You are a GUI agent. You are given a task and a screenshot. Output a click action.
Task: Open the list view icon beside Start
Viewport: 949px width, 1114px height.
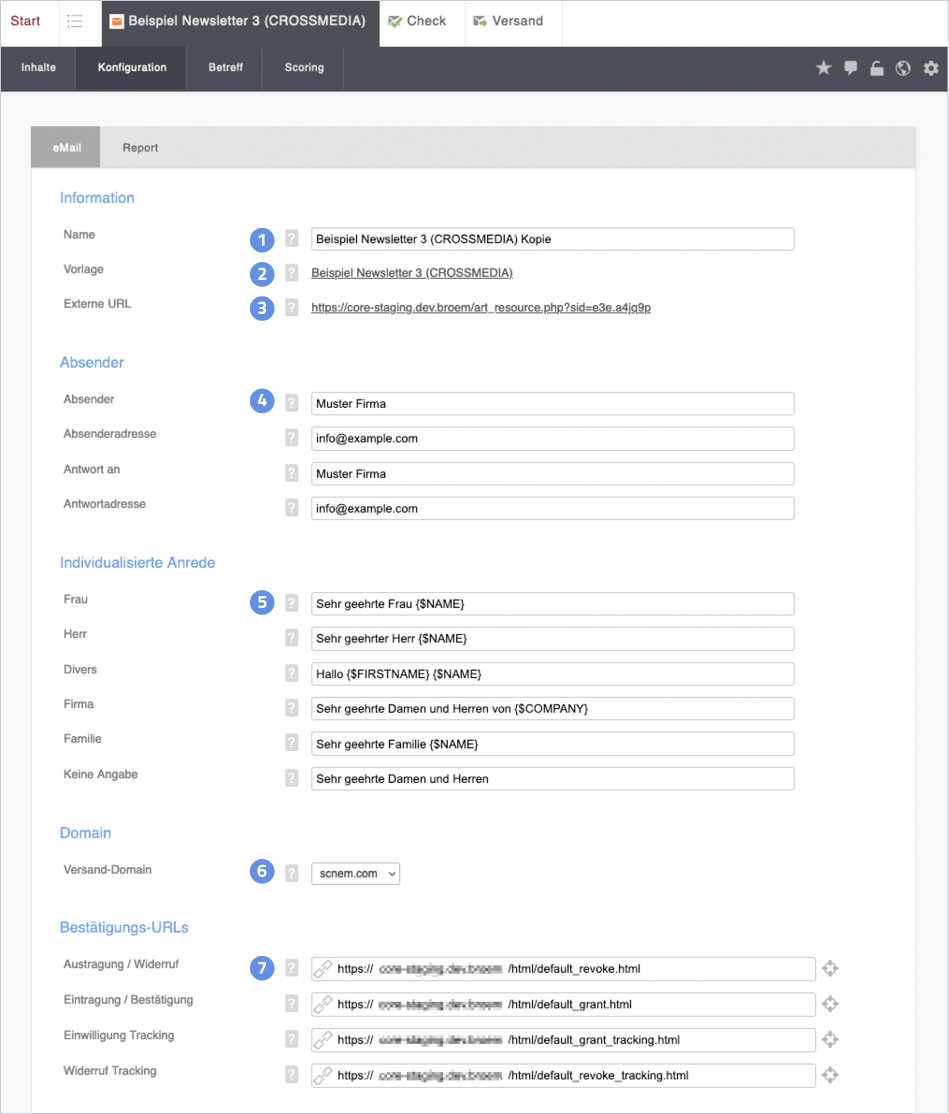[x=75, y=22]
